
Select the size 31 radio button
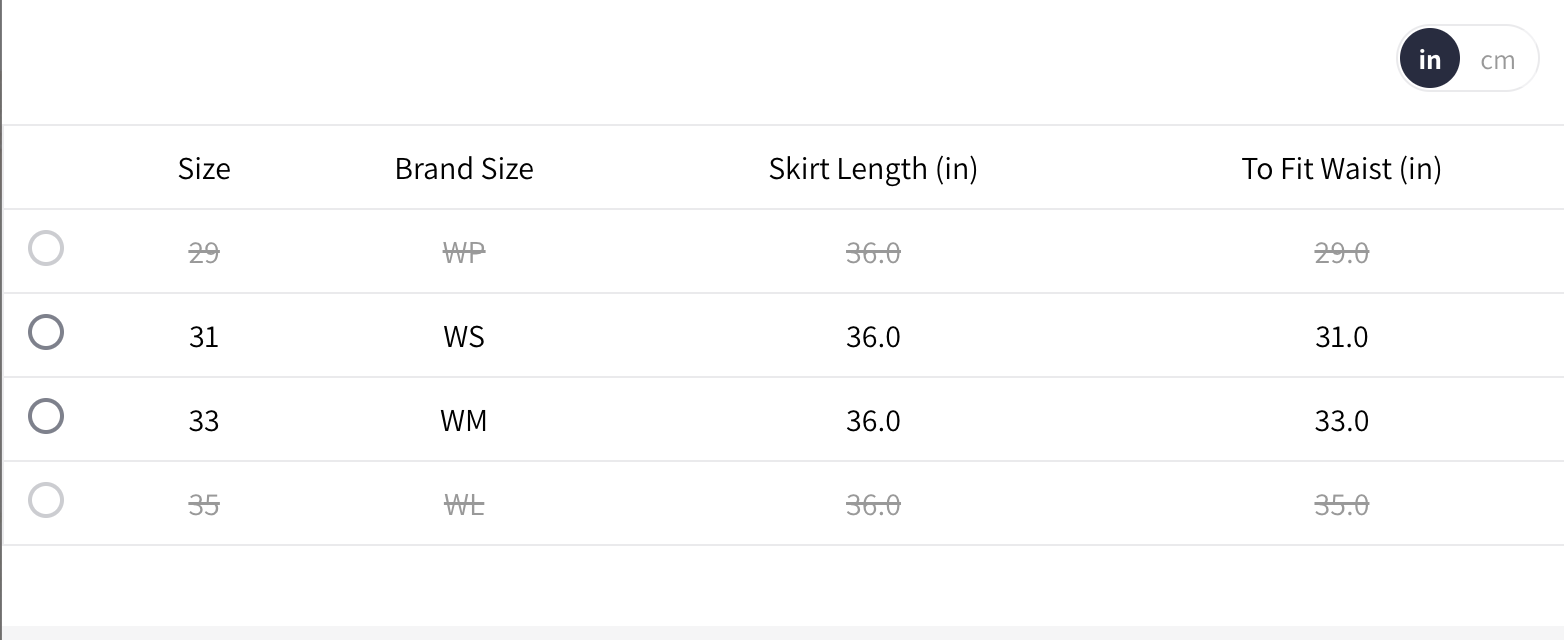[x=46, y=332]
